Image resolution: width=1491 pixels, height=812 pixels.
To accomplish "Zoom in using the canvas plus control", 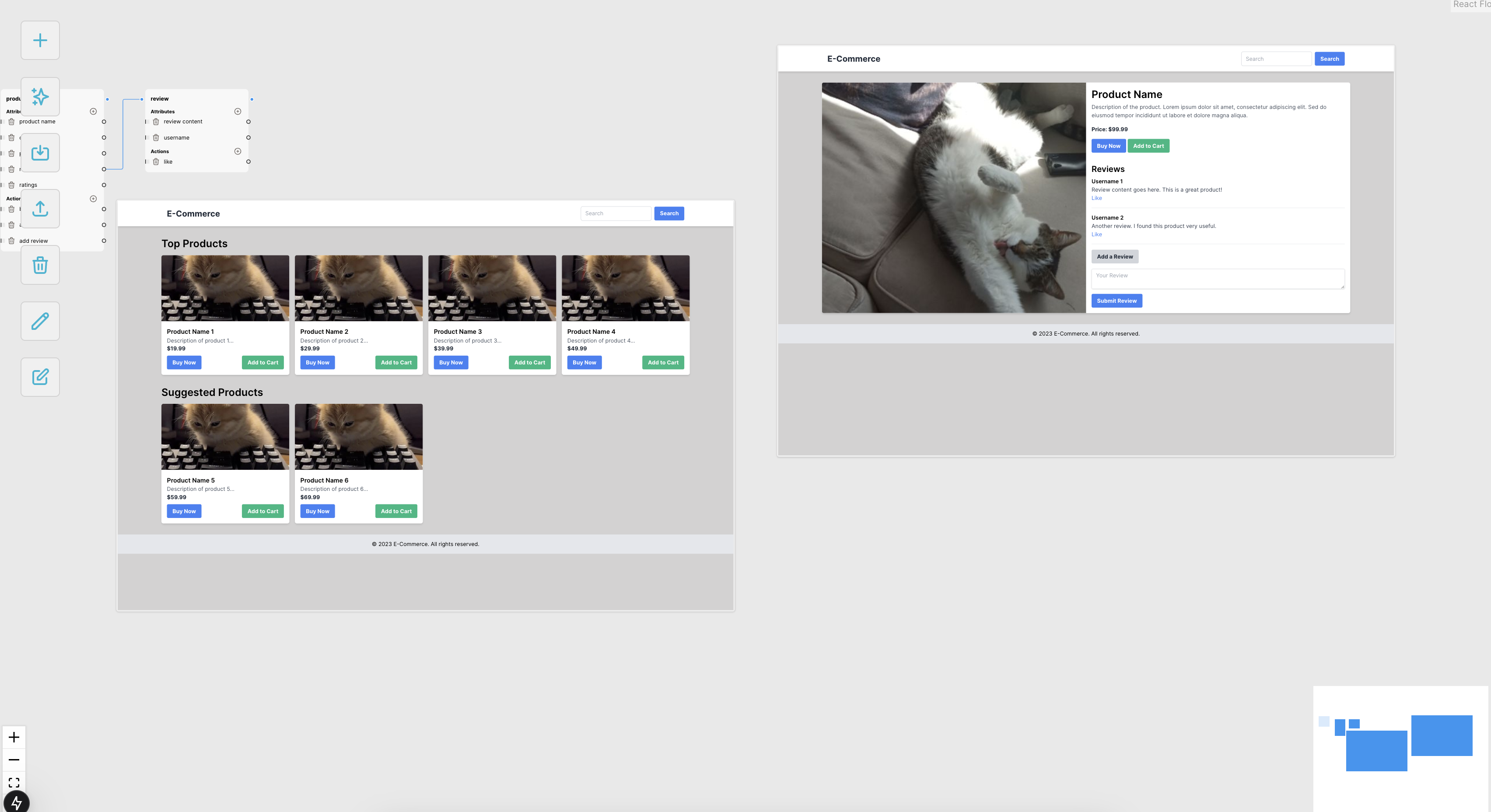I will coord(14,737).
